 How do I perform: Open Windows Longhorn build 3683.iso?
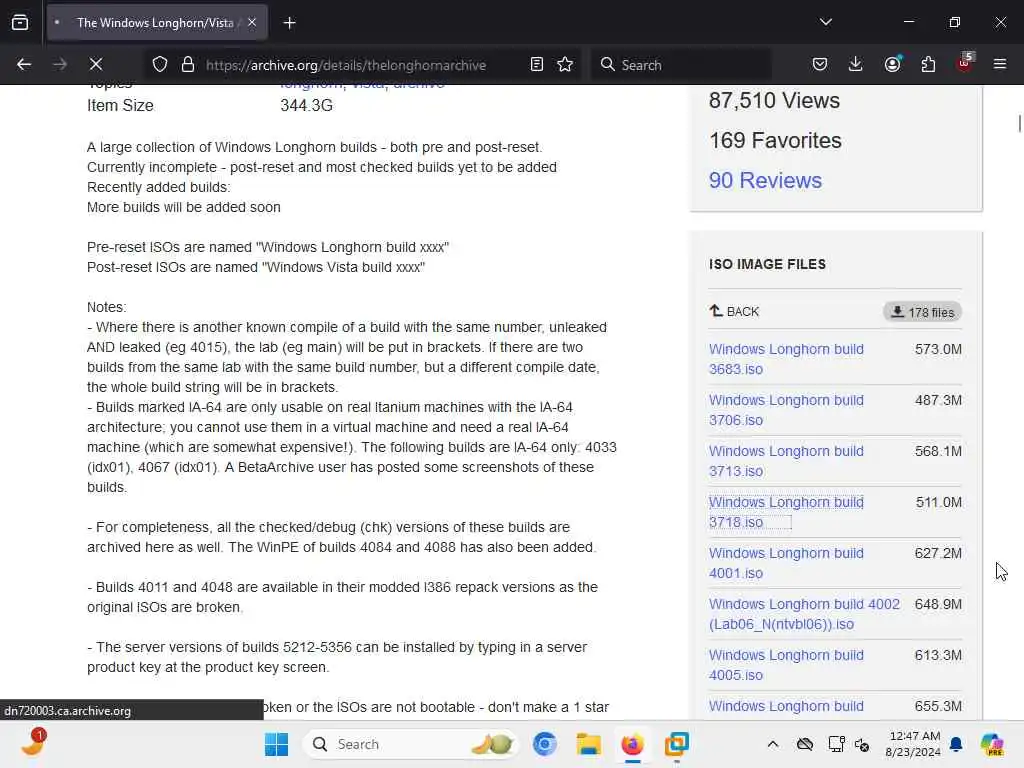point(786,359)
